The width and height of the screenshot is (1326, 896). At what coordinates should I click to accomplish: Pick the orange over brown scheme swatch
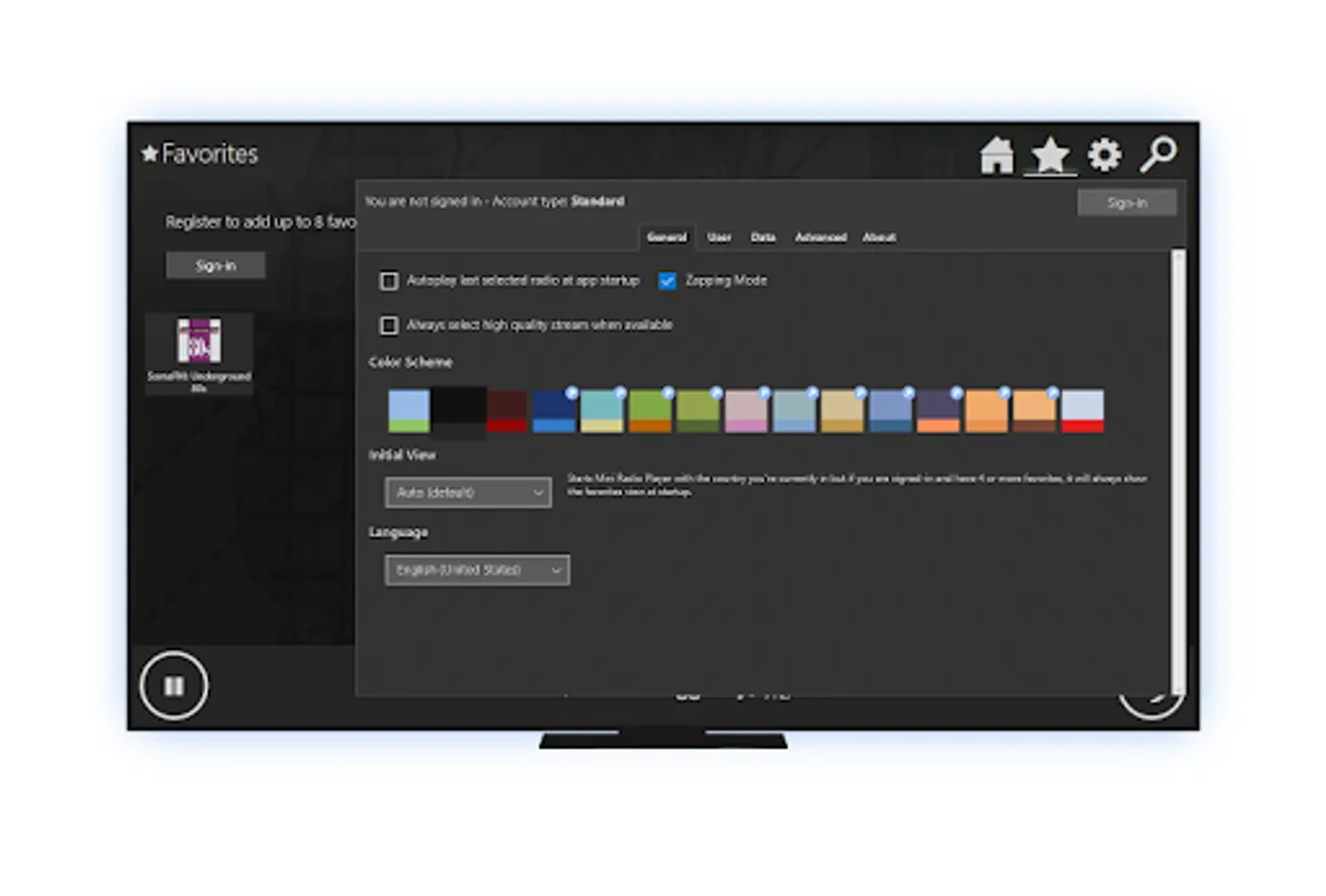(1034, 411)
